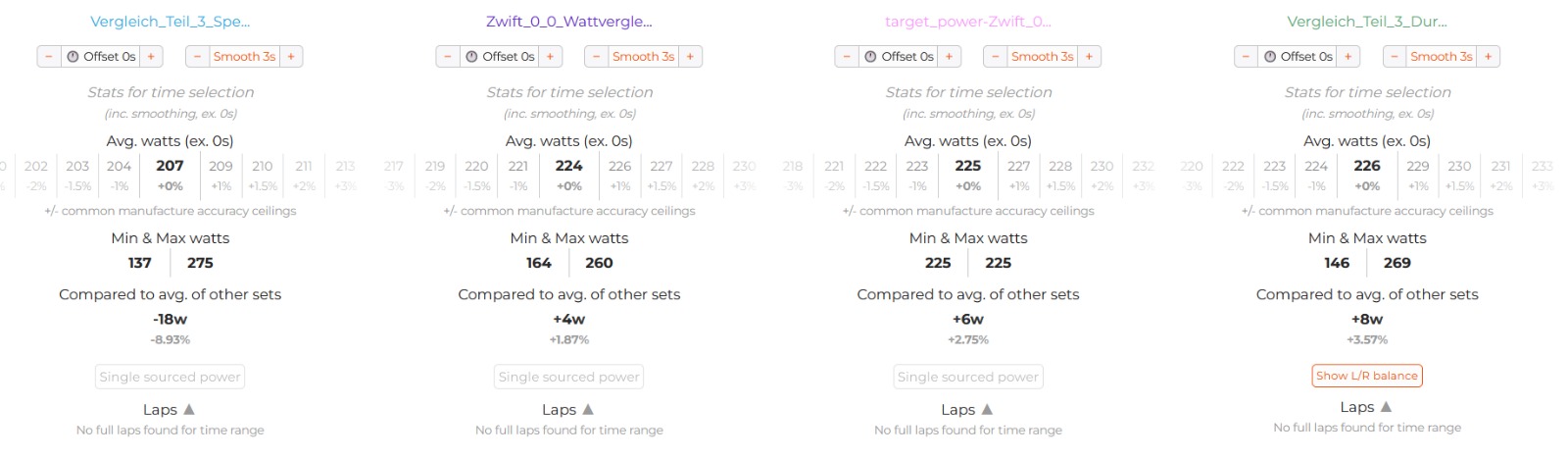The width and height of the screenshot is (1568, 458).
Task: Increase offset for Zwift_0_0_Wattvergle set
Action: 550,57
